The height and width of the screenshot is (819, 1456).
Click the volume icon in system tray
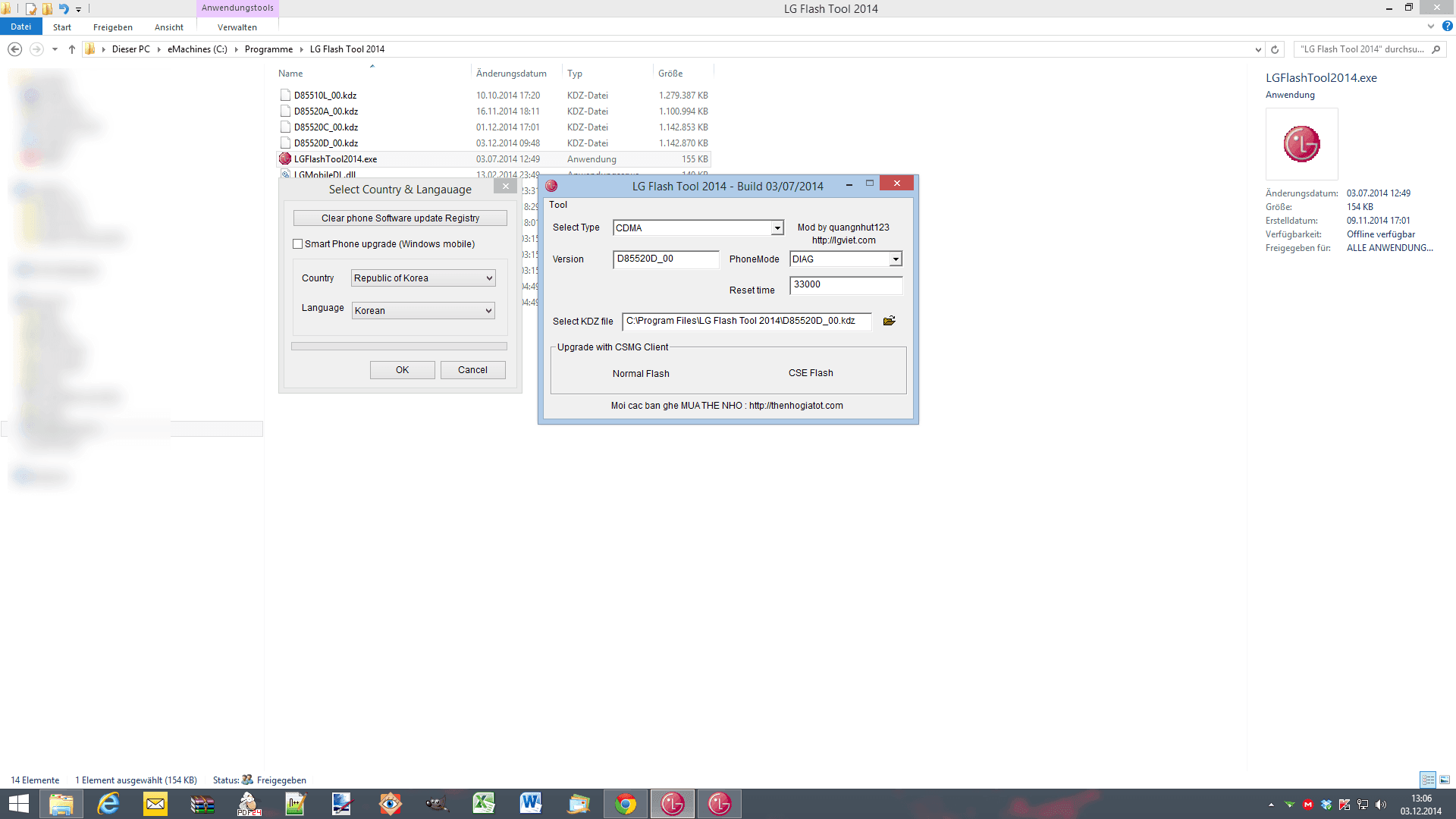click(1380, 805)
